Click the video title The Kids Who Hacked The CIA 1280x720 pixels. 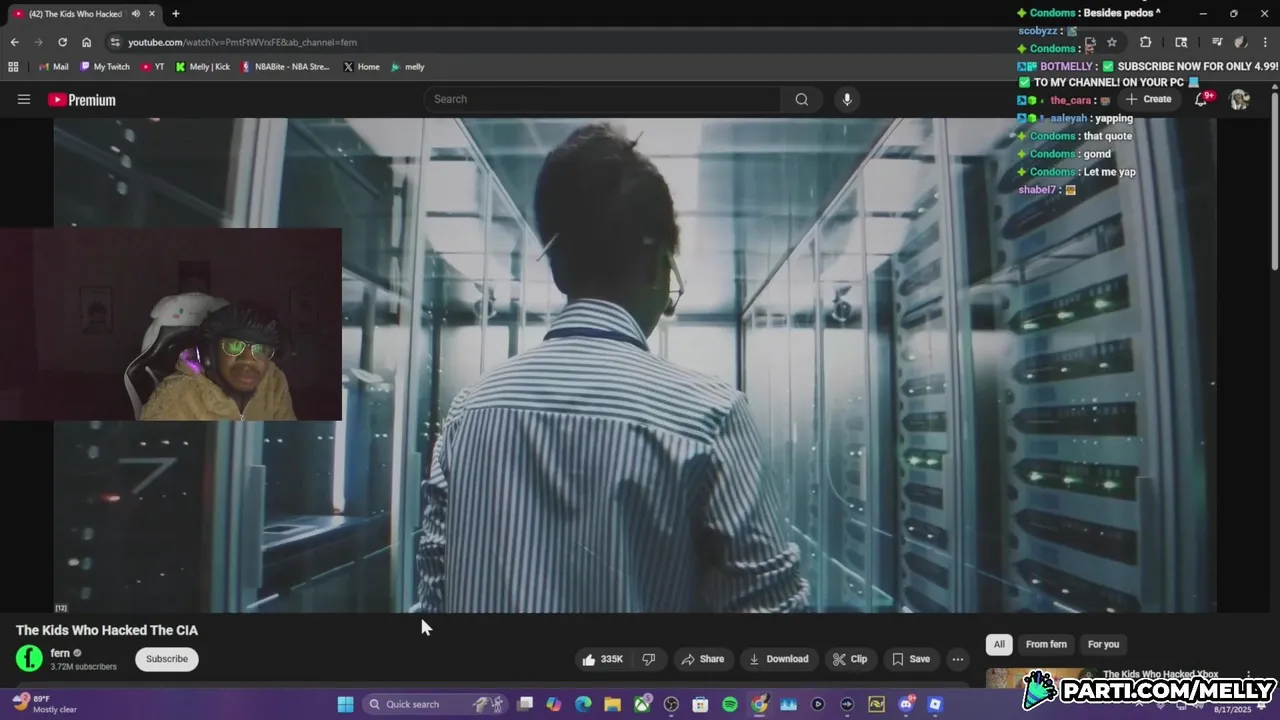point(107,630)
